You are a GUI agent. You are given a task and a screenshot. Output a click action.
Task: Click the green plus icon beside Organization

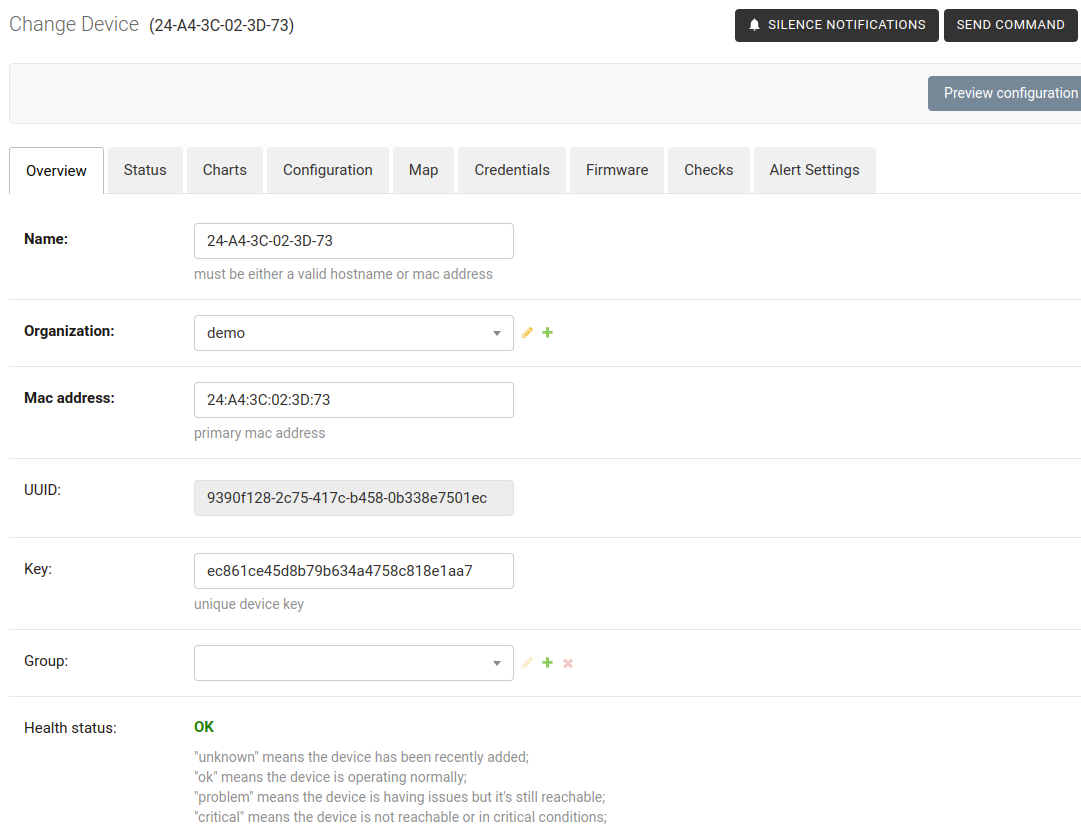click(547, 333)
